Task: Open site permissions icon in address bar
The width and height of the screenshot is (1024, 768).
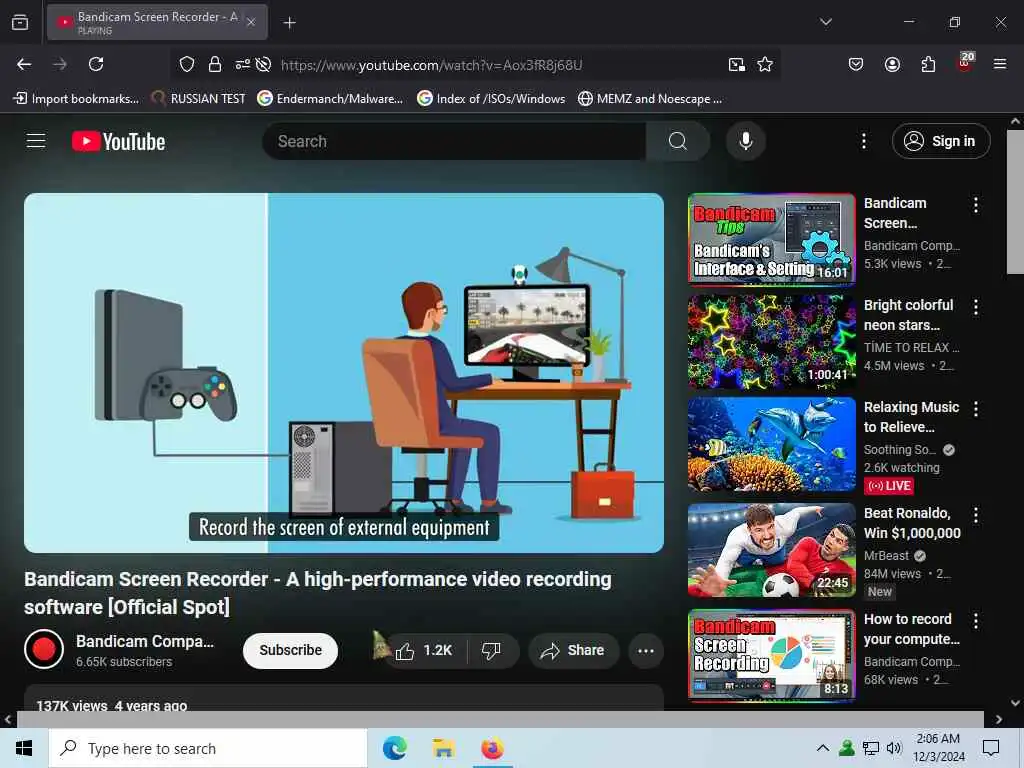Action: pos(242,64)
